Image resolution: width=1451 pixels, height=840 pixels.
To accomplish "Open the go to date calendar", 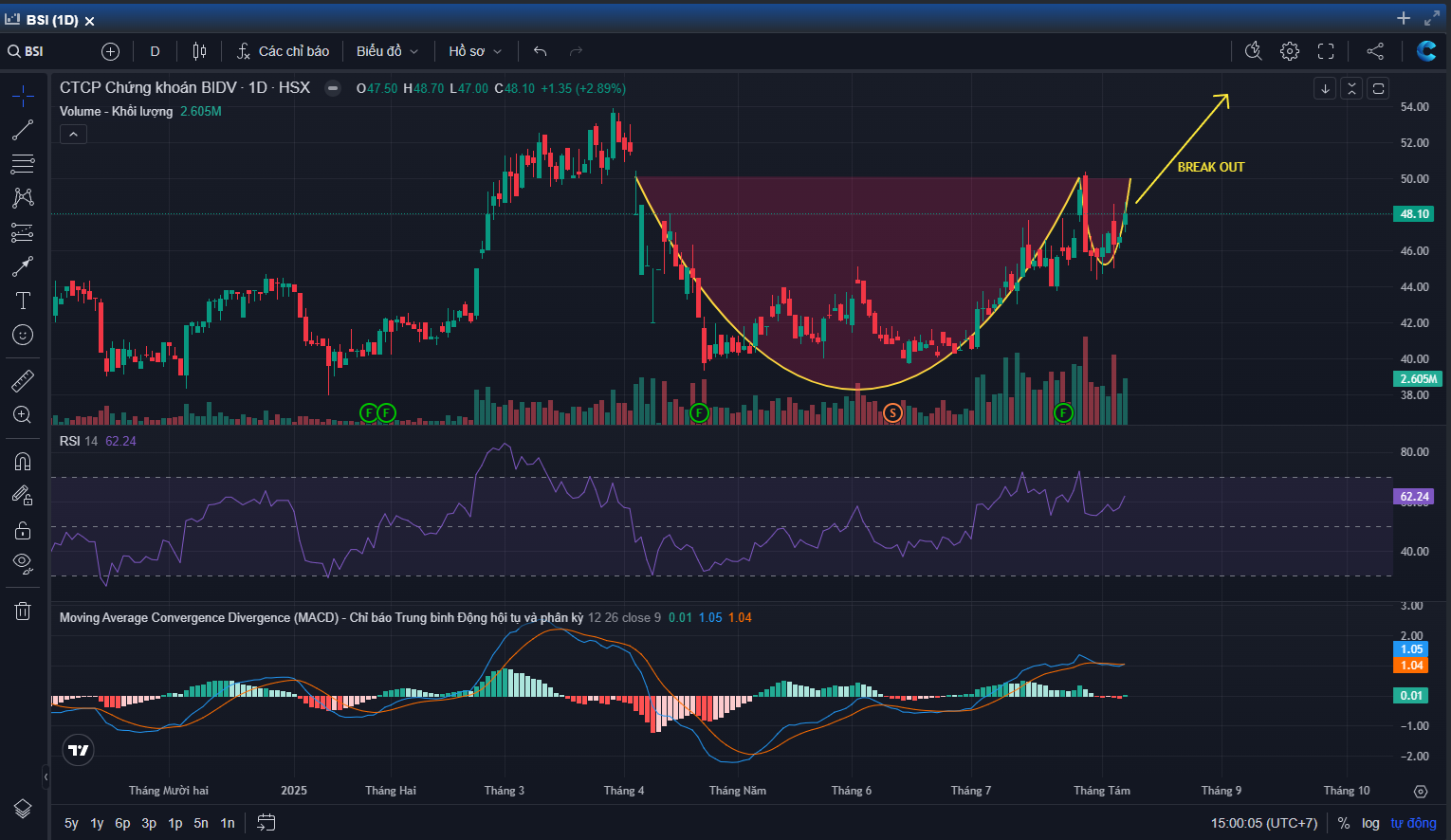I will tap(266, 823).
